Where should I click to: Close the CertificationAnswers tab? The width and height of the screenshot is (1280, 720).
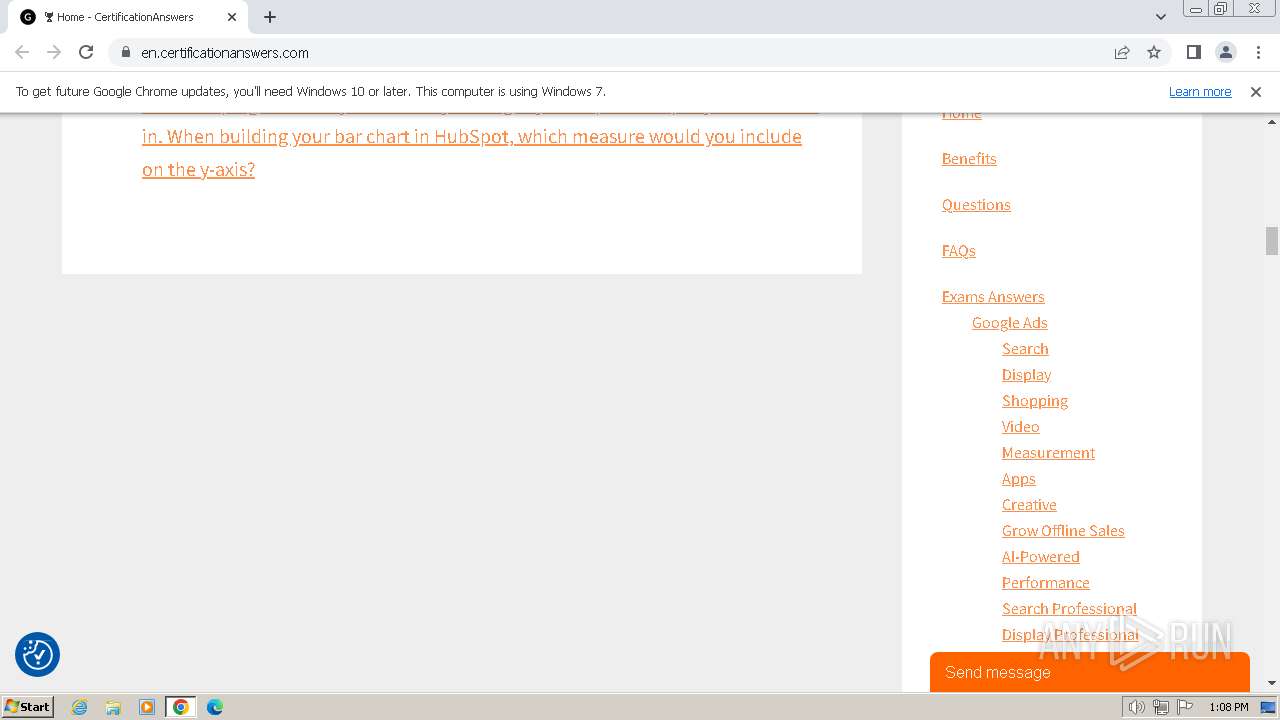[x=232, y=17]
